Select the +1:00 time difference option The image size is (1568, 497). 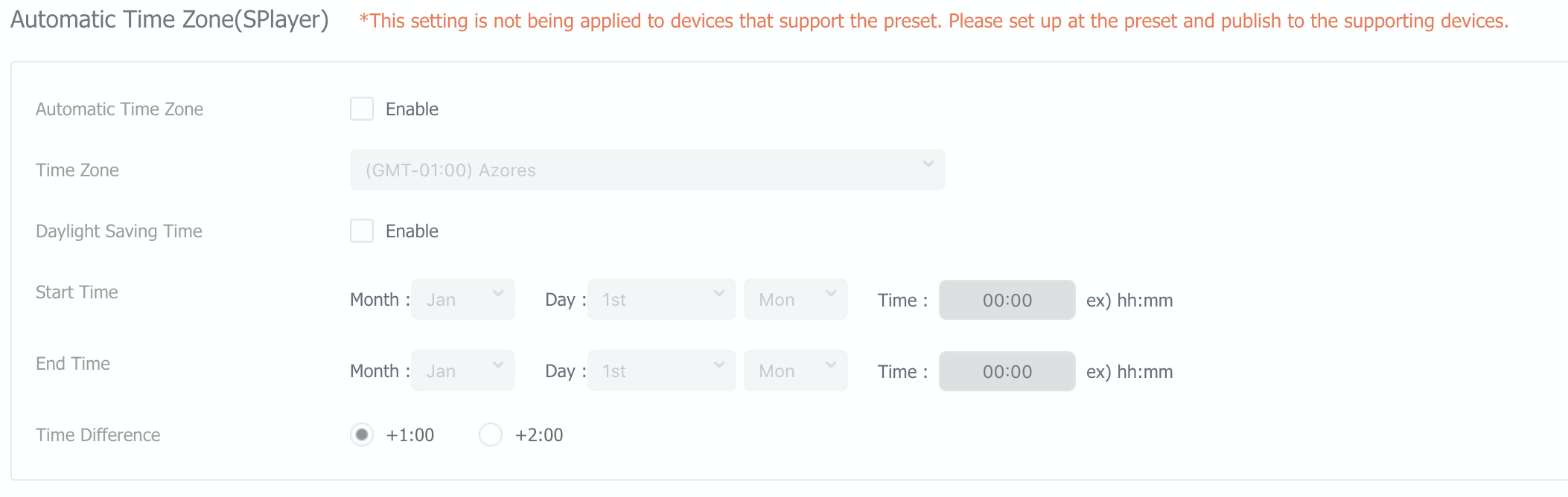[362, 435]
